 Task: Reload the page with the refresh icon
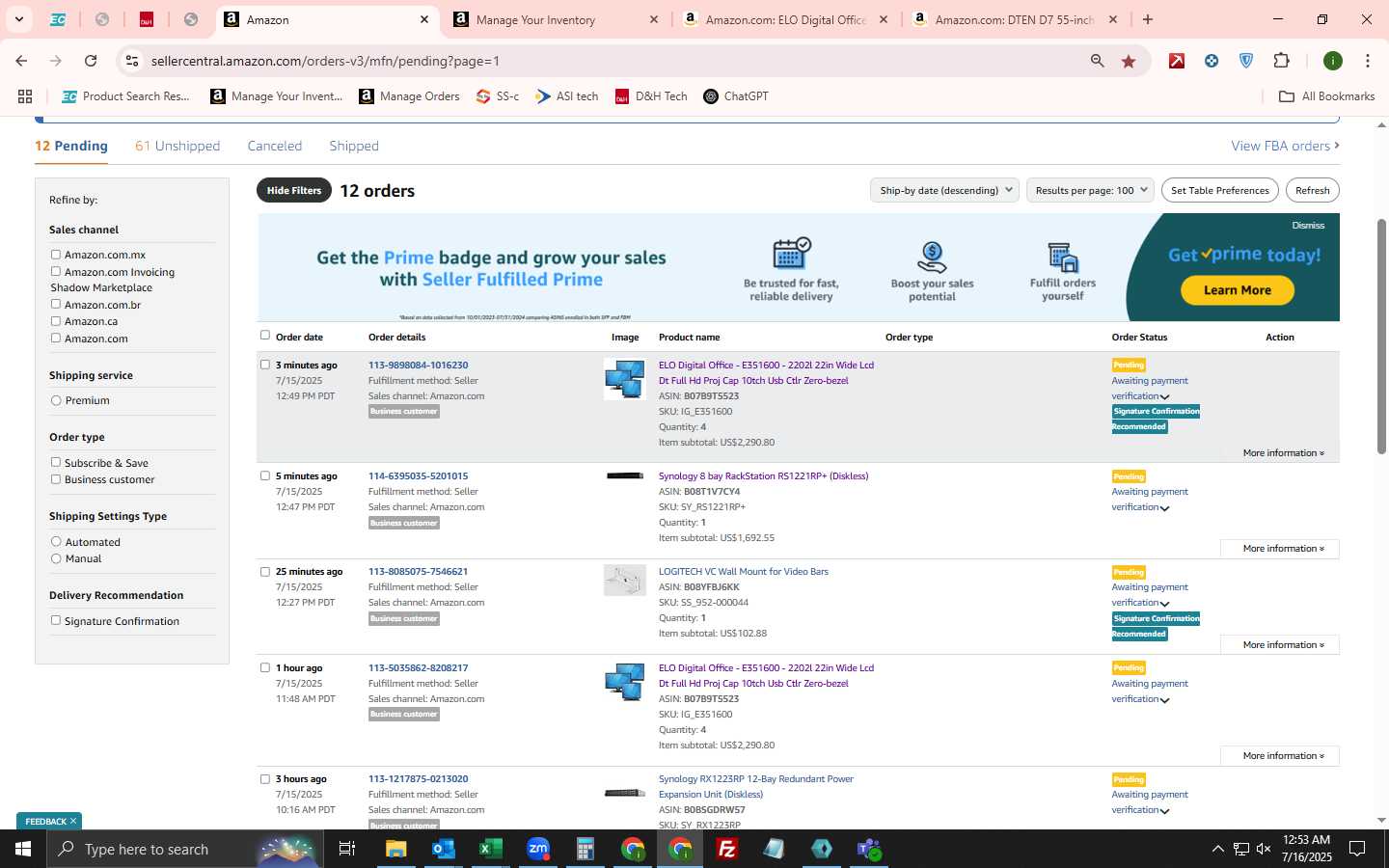click(91, 61)
